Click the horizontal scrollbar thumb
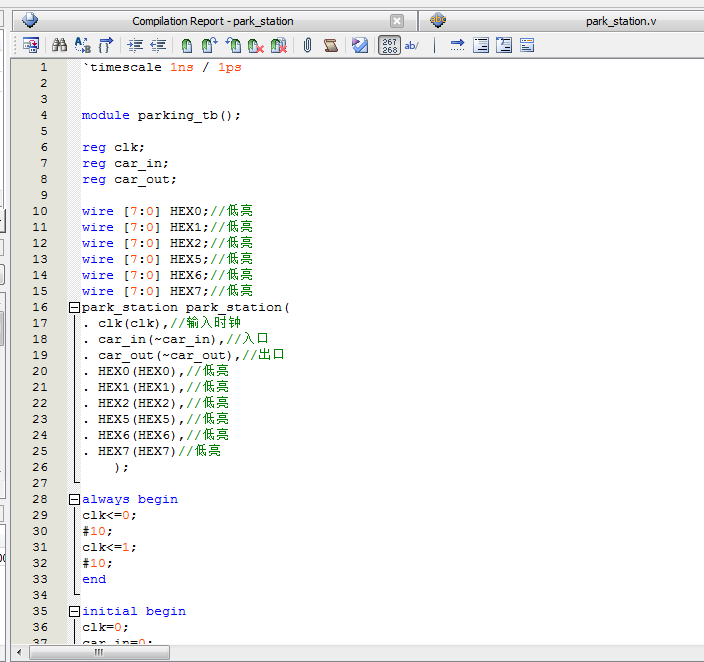Image resolution: width=704 pixels, height=662 pixels. tap(98, 652)
